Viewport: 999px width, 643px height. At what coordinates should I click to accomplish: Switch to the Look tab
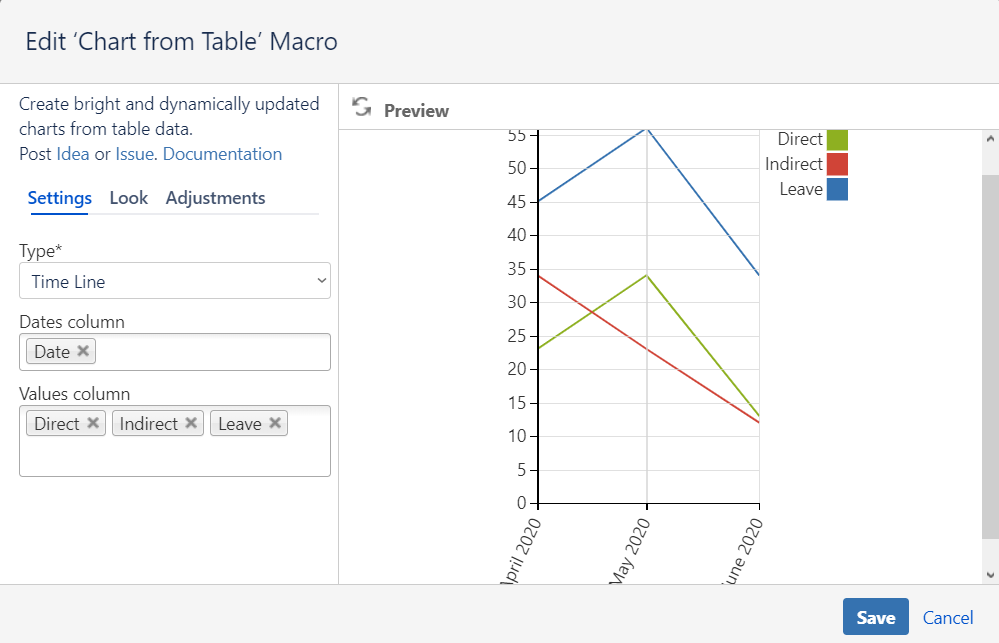click(128, 197)
